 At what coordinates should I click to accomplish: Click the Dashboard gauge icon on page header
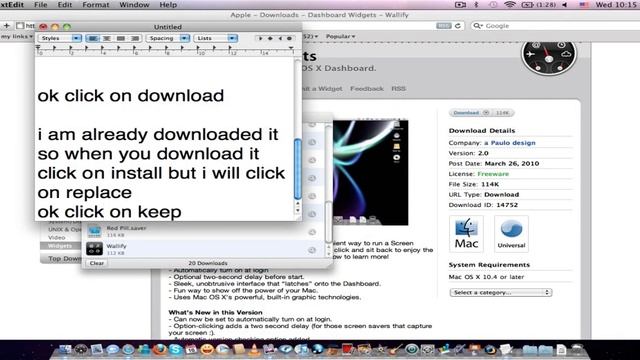pos(549,58)
